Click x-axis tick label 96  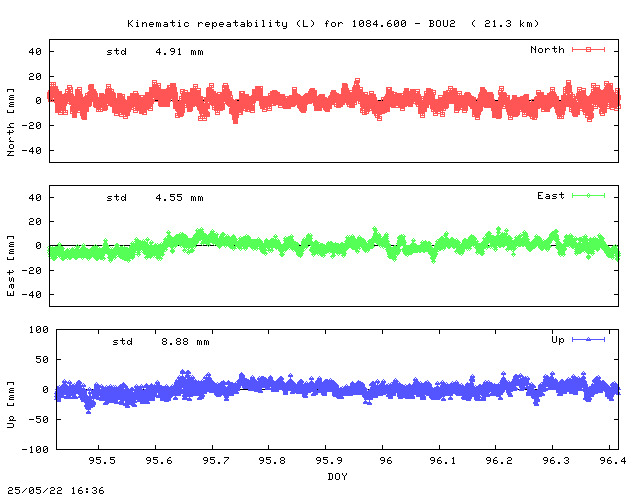click(x=385, y=460)
